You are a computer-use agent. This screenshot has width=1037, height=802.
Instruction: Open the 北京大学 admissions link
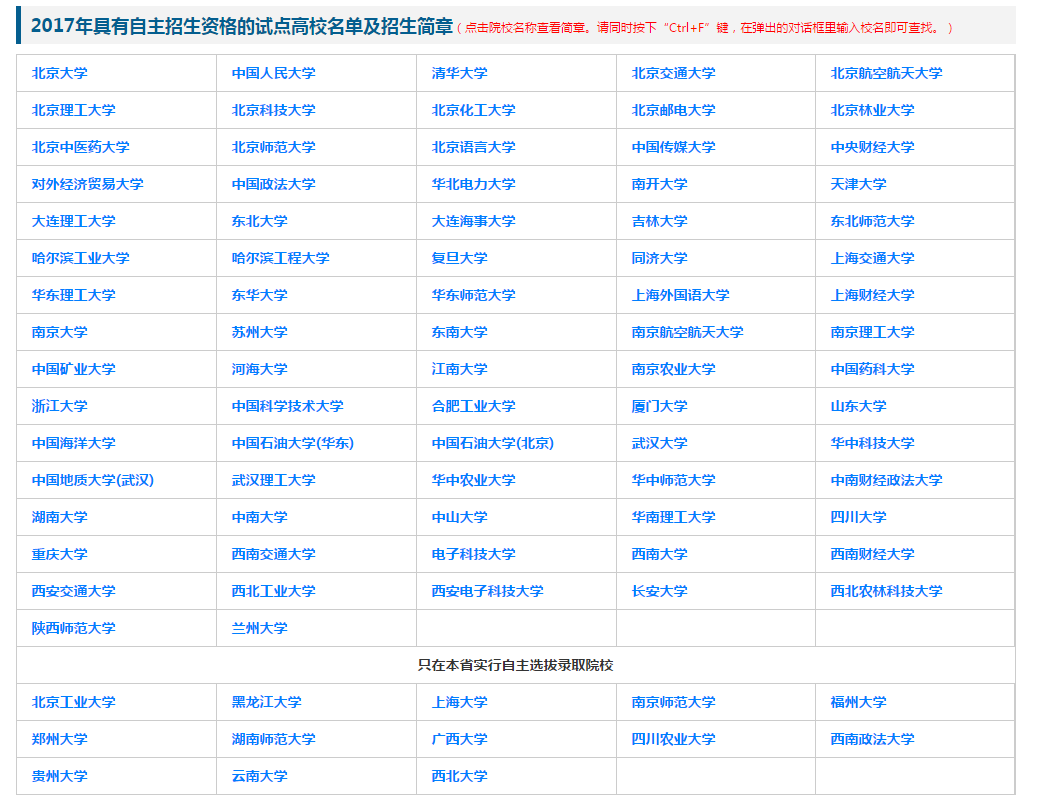60,73
